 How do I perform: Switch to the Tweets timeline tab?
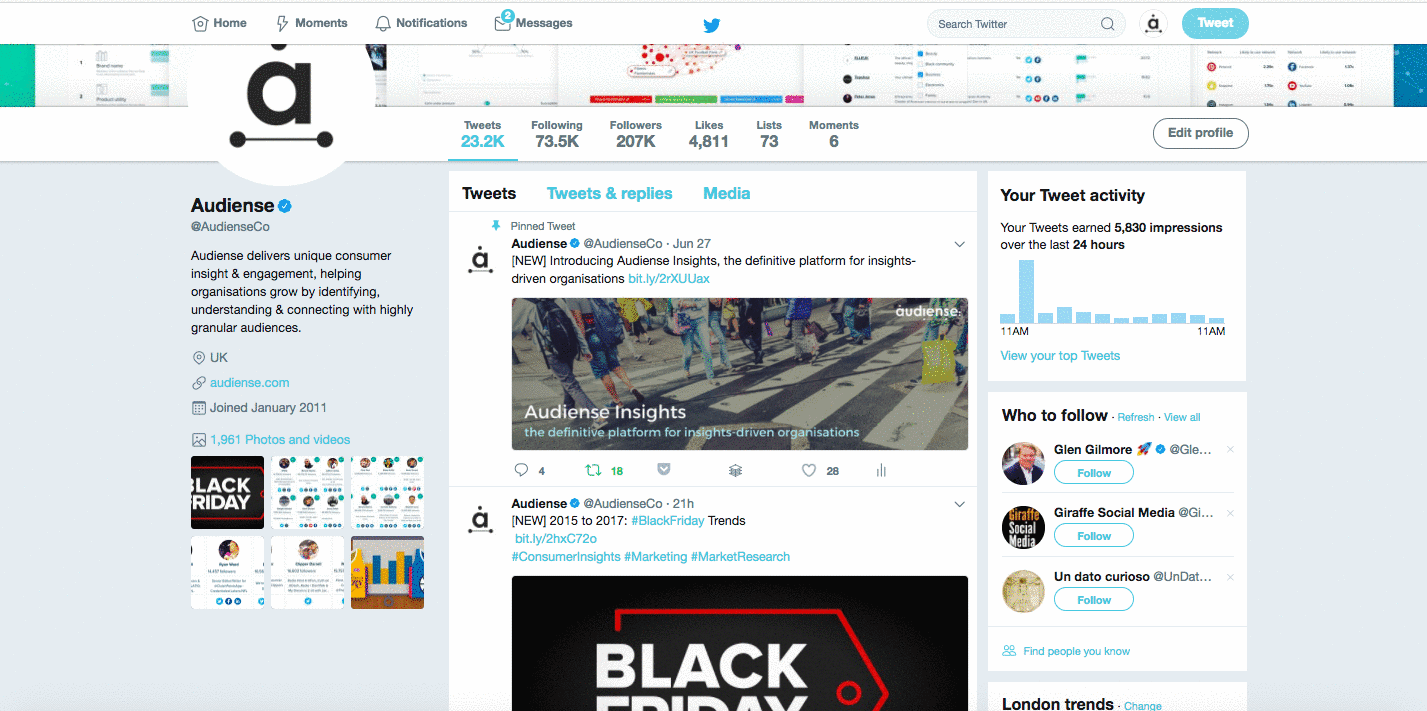click(489, 194)
